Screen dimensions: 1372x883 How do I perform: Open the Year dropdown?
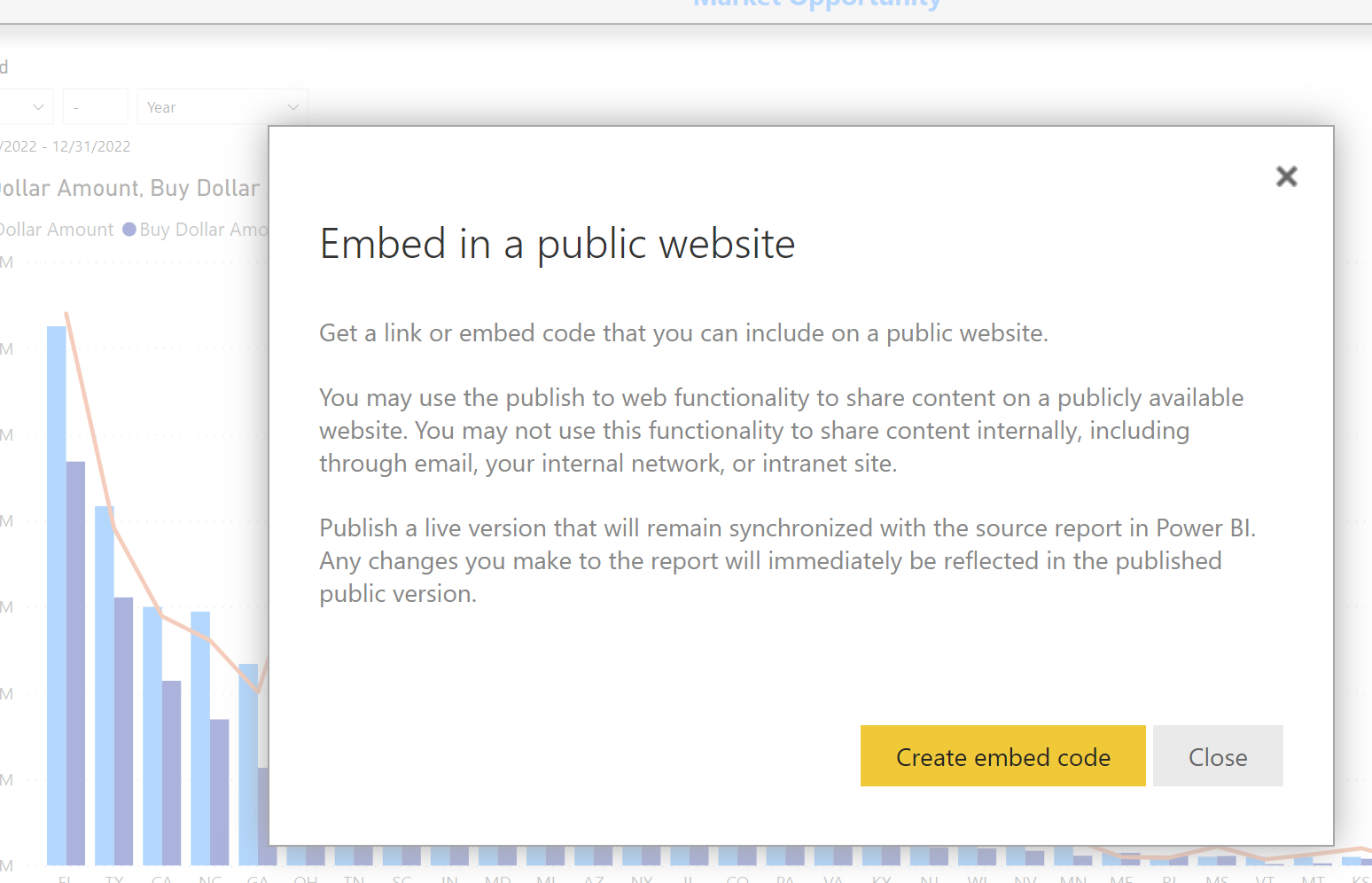tap(222, 107)
